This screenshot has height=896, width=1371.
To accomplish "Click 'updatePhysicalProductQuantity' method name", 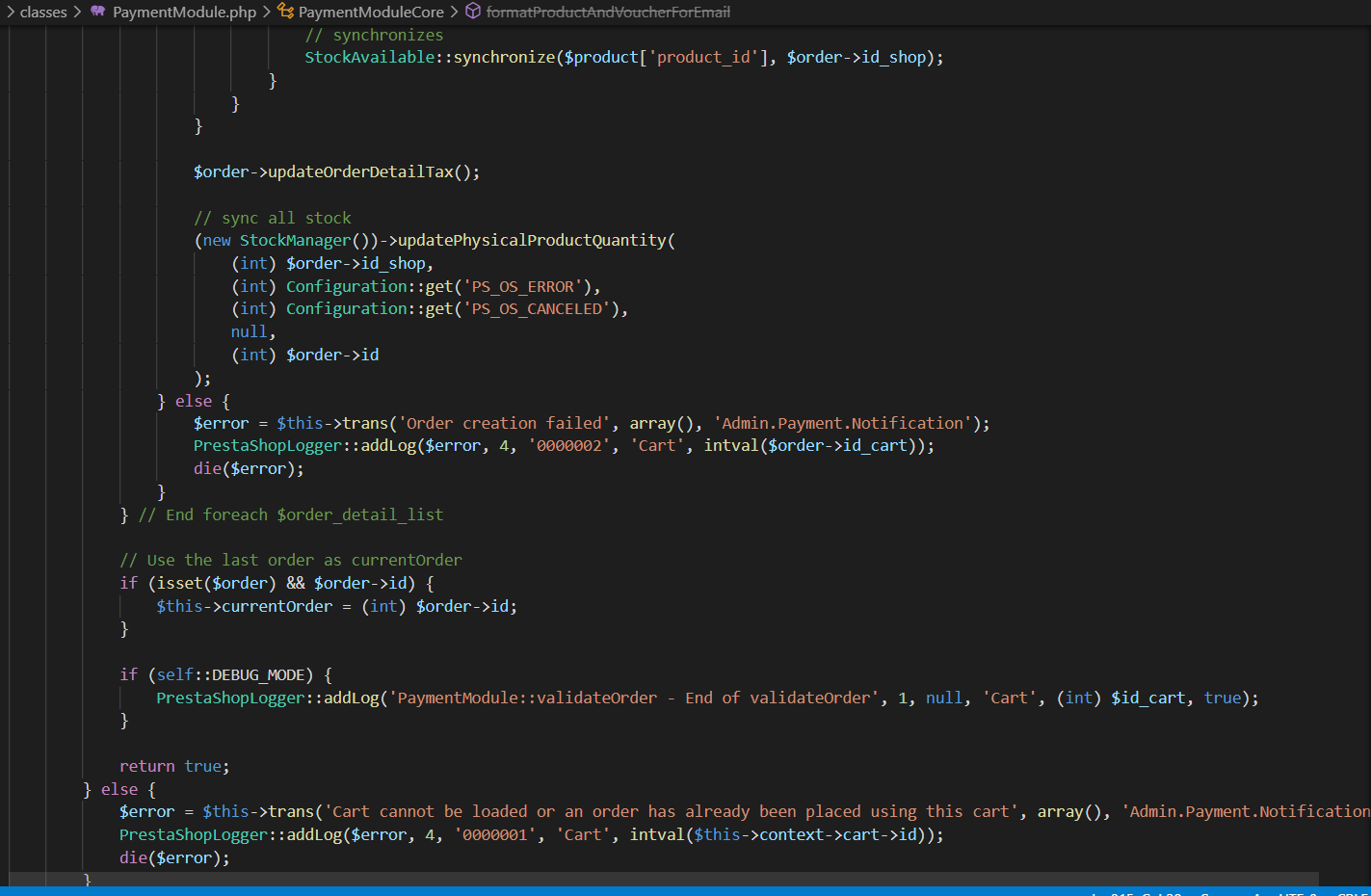I will [532, 240].
